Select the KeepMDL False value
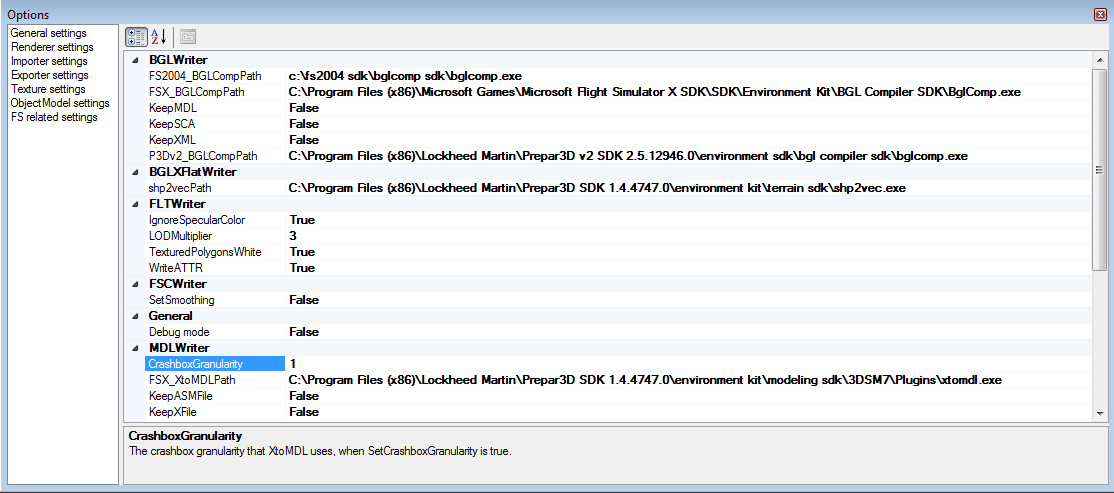The width and height of the screenshot is (1114, 493). tap(304, 108)
